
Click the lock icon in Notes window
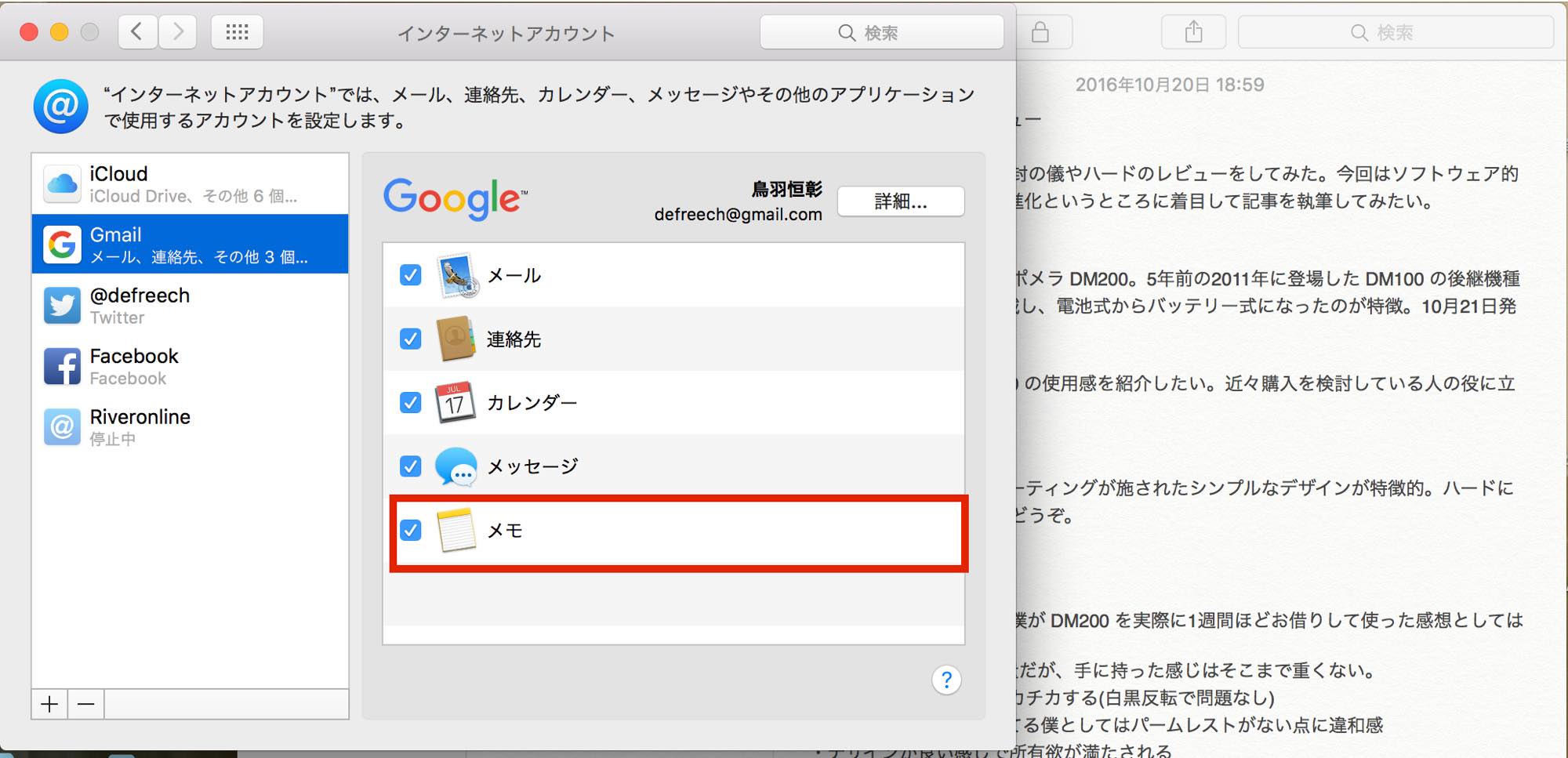point(1040,32)
